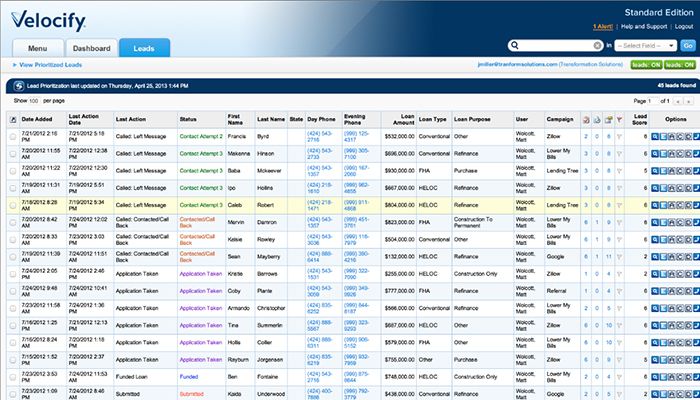Select the Leads tab

tap(144, 48)
